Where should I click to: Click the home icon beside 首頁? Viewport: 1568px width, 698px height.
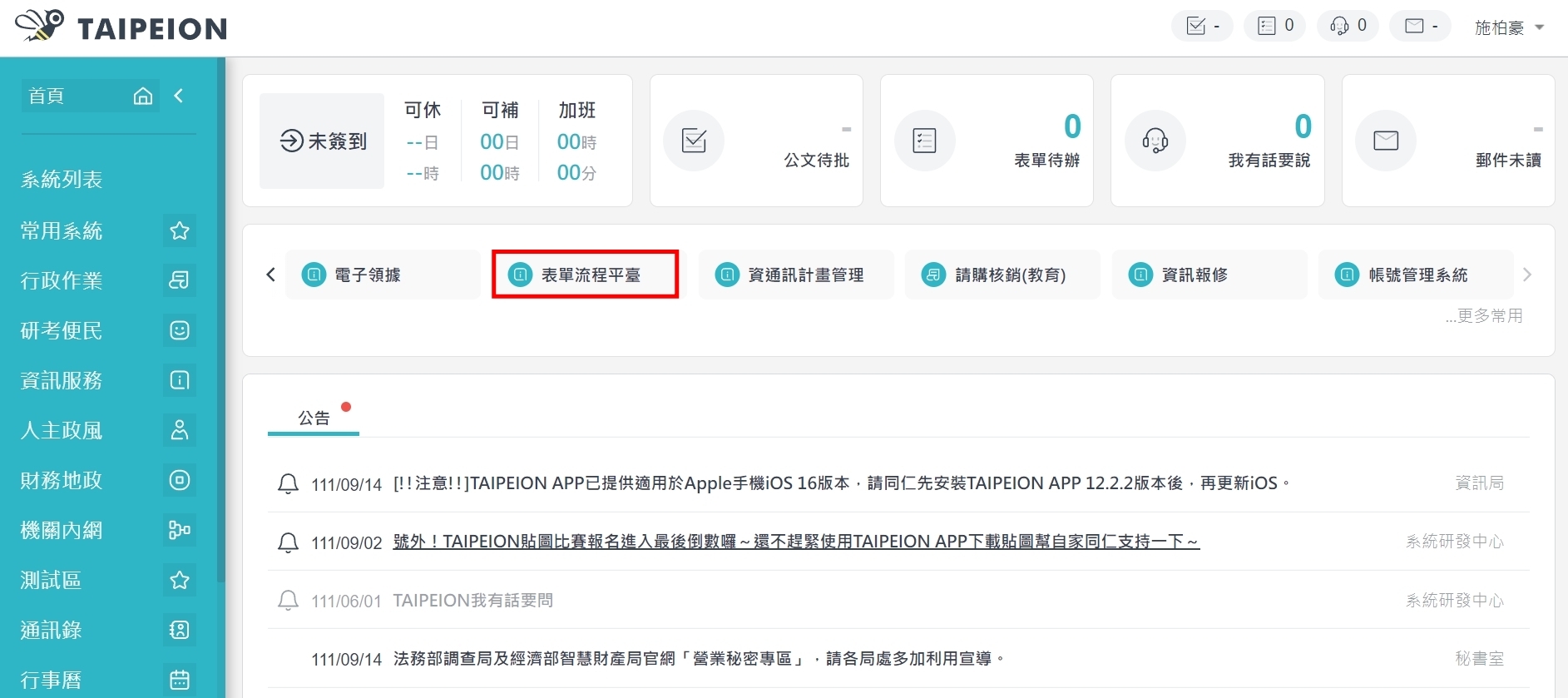click(143, 97)
